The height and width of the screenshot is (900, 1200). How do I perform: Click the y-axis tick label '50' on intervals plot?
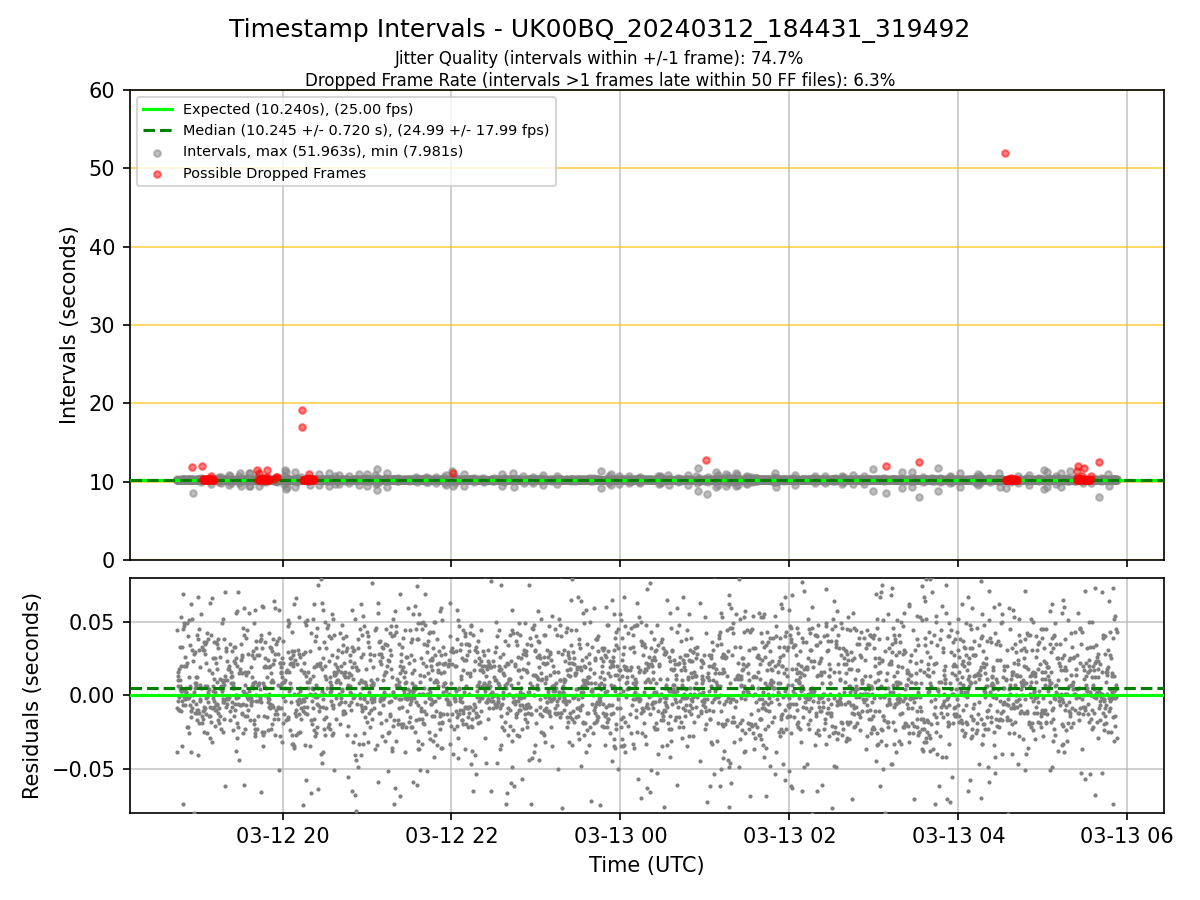tap(103, 168)
